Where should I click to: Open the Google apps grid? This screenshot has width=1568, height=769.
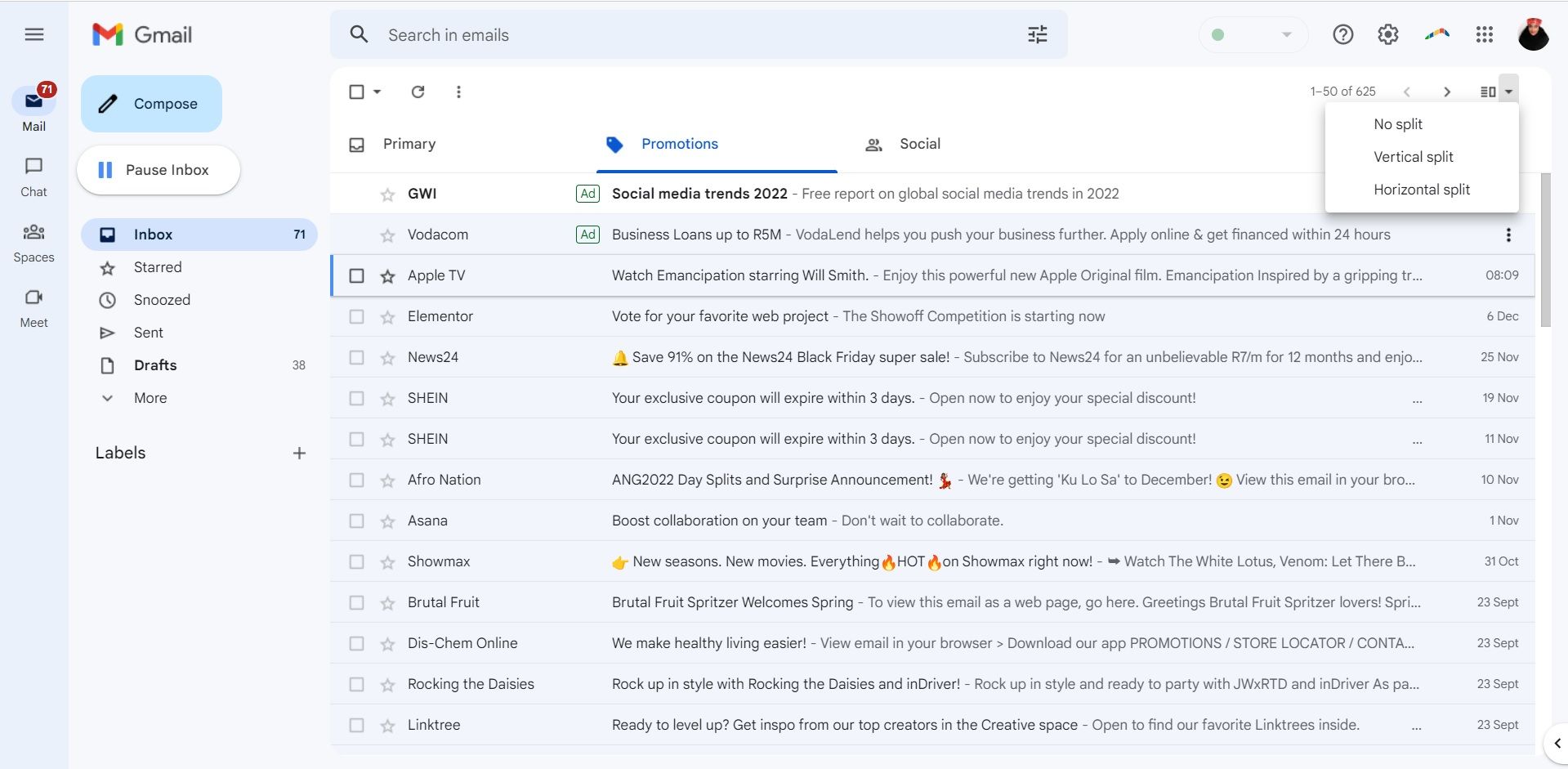click(x=1485, y=34)
